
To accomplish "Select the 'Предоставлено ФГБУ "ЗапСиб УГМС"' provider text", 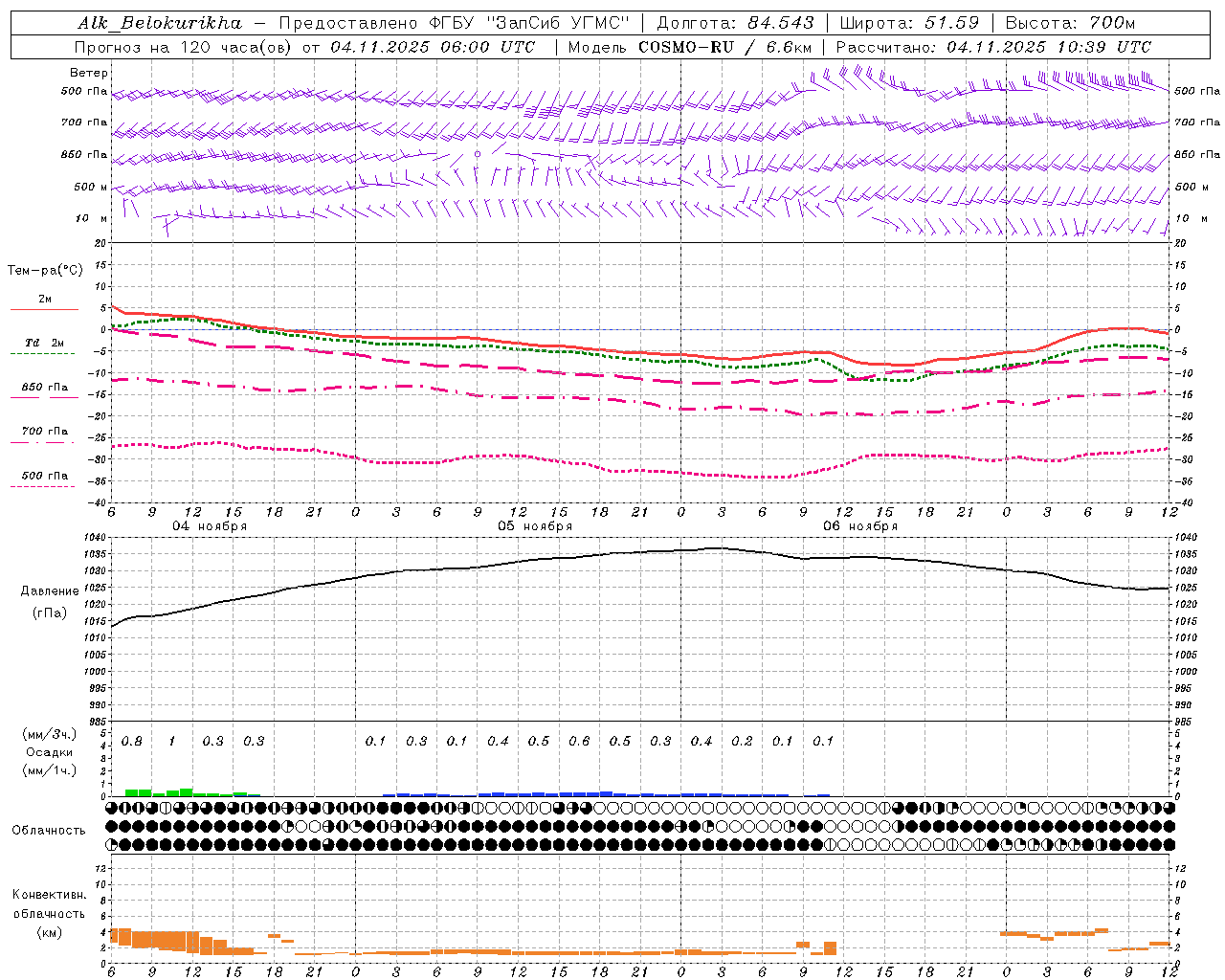I will (x=454, y=23).
